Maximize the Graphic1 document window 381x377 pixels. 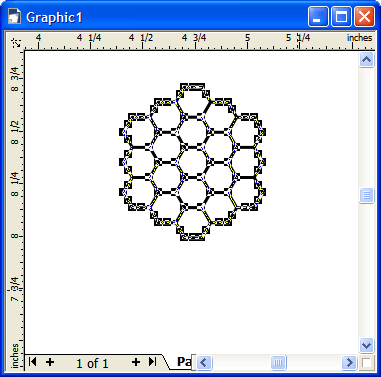coord(341,16)
